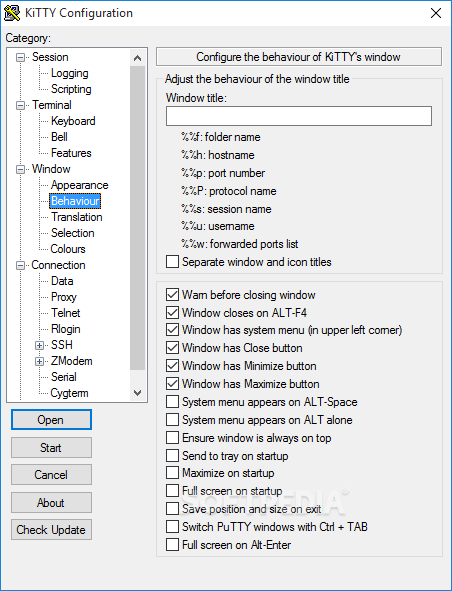
Task: Click the '%%u: username' hint text
Action: point(218,227)
